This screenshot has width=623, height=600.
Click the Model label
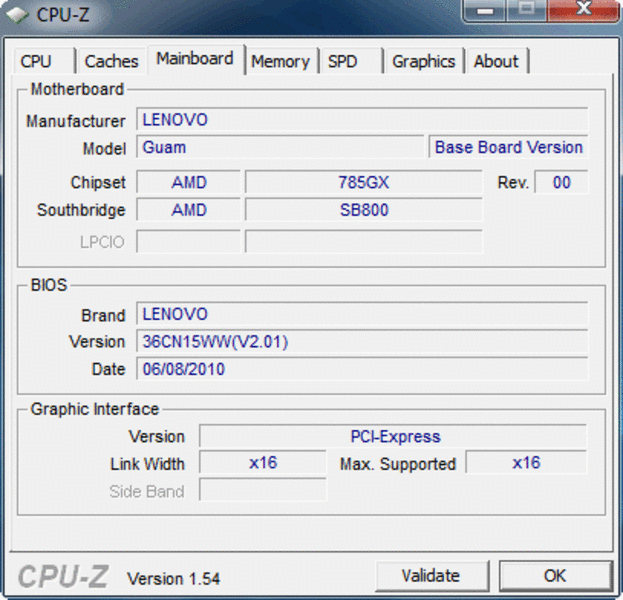(104, 149)
